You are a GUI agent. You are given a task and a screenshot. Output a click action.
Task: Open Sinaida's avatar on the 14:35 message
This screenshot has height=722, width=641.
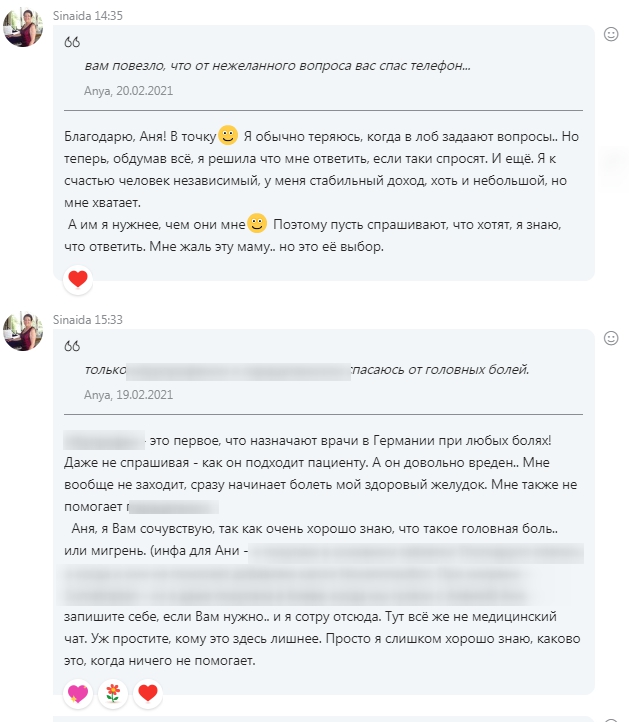pos(23,27)
